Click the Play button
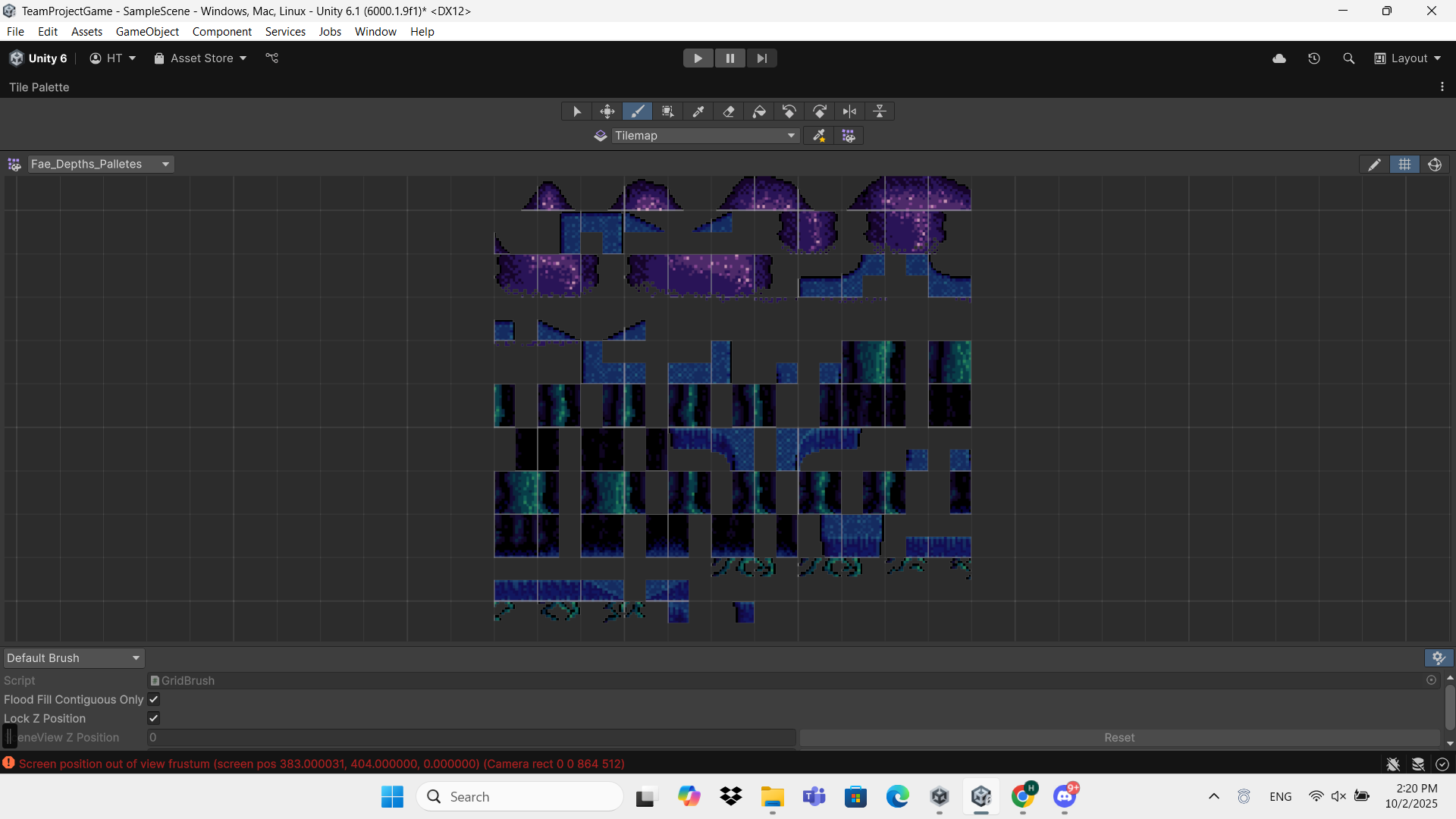 [x=698, y=58]
